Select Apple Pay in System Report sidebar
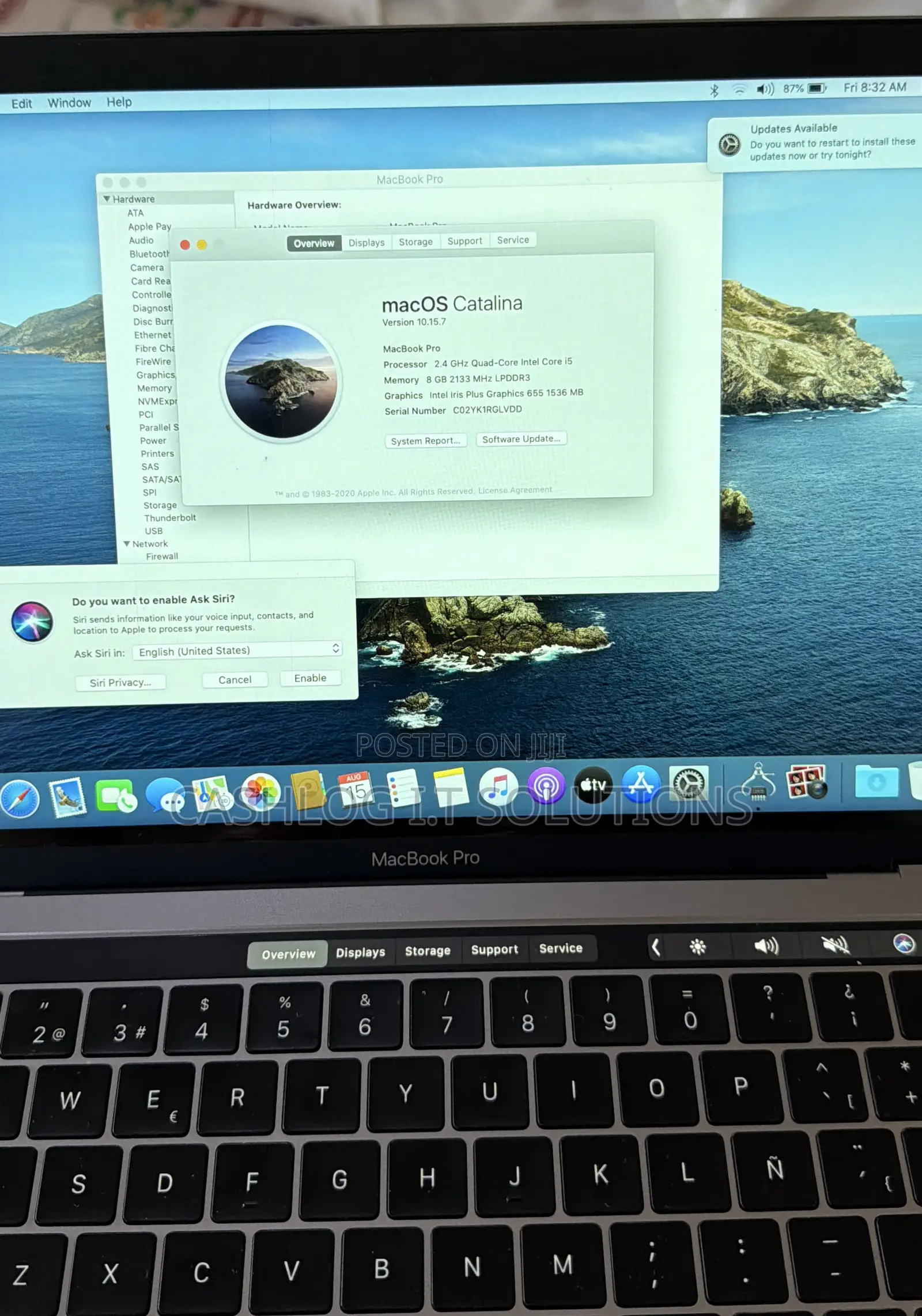Image resolution: width=922 pixels, height=1316 pixels. [x=150, y=226]
